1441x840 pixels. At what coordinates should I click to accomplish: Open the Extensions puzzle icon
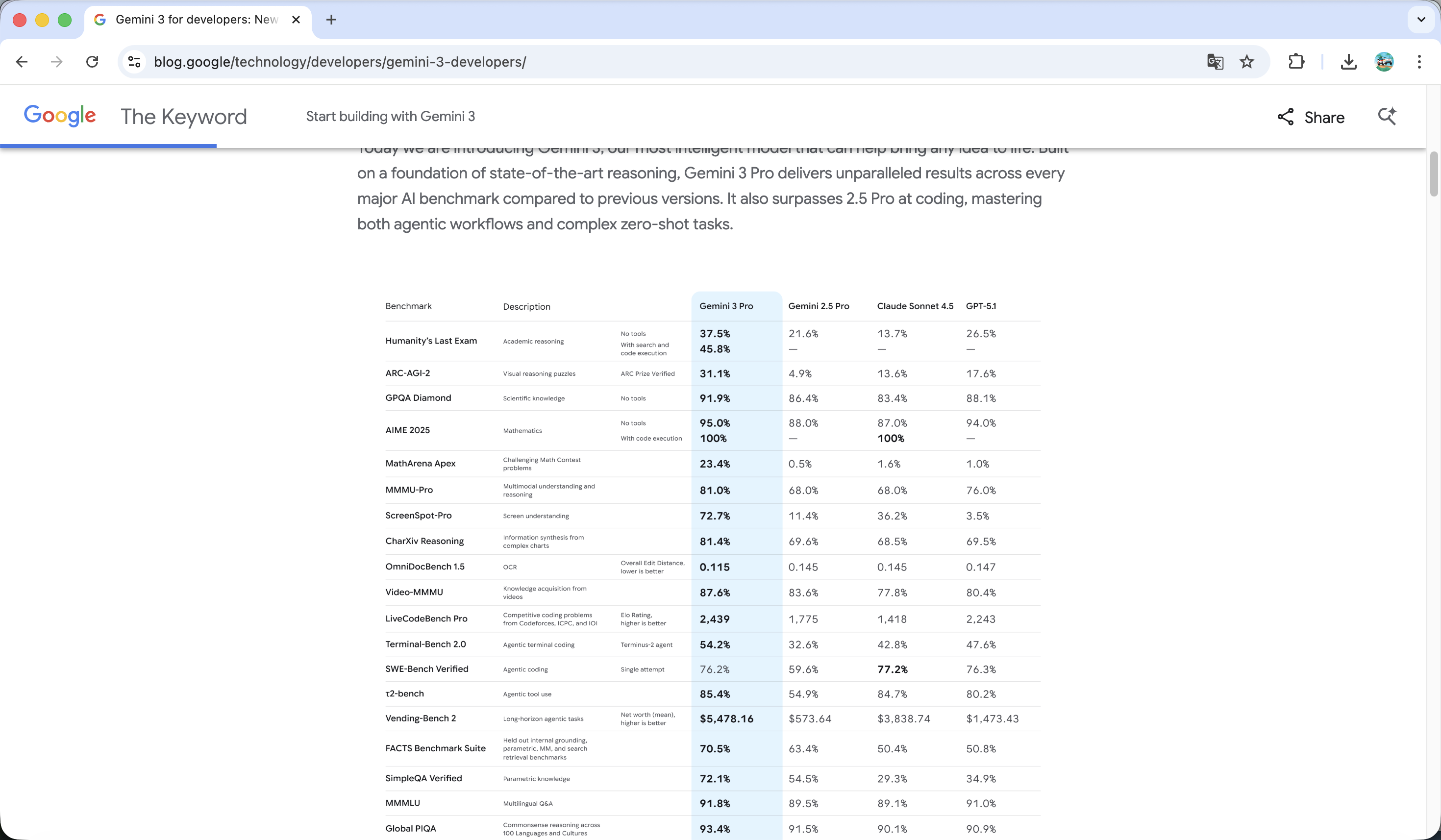click(1296, 62)
